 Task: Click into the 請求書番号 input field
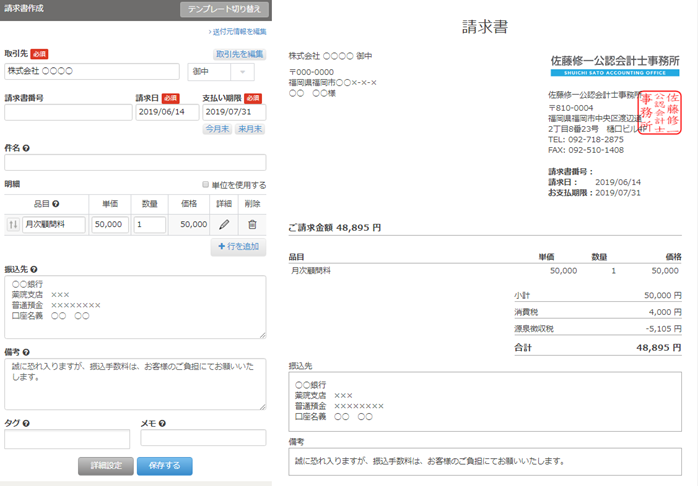(x=68, y=113)
